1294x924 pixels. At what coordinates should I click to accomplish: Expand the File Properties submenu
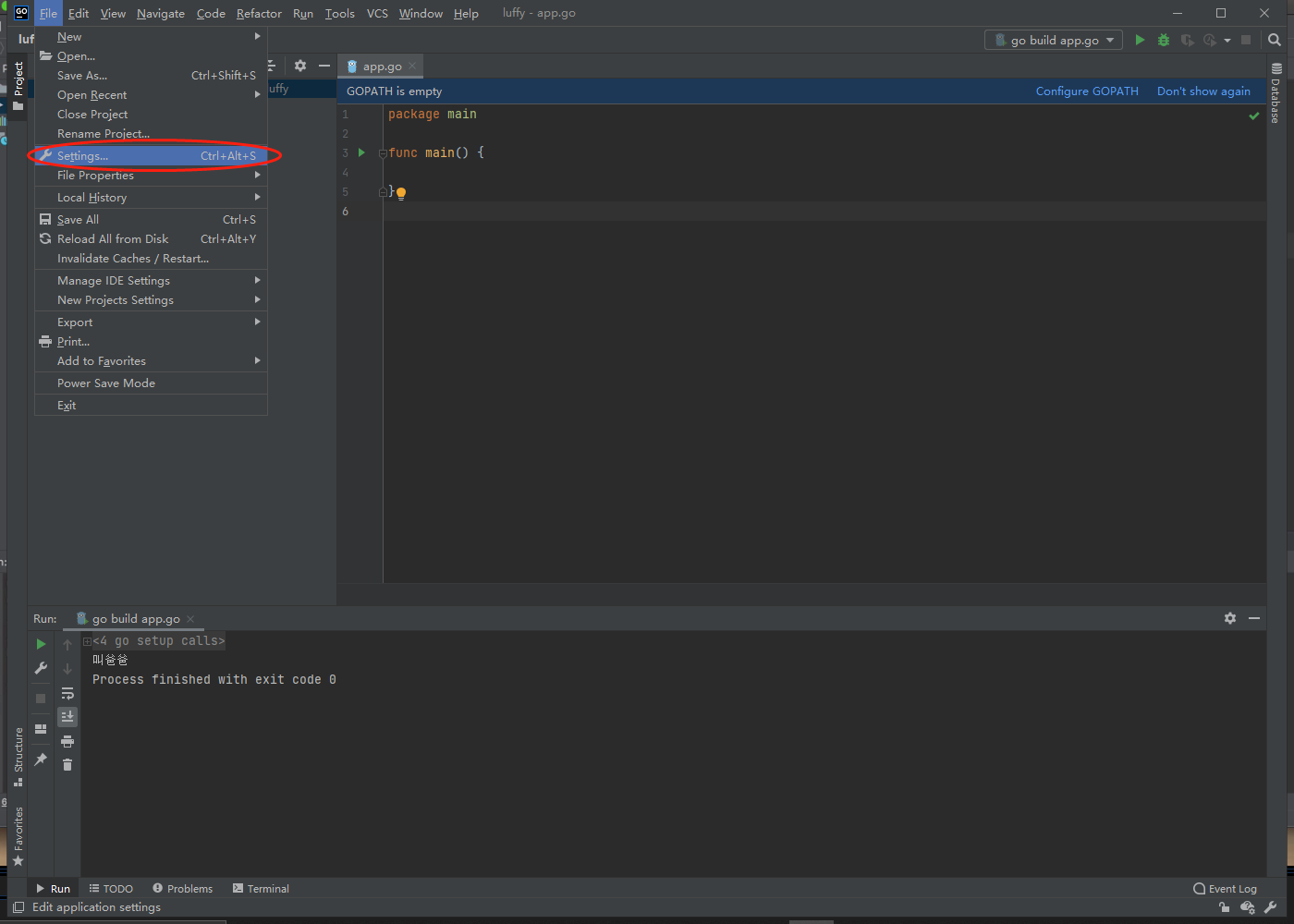click(151, 176)
